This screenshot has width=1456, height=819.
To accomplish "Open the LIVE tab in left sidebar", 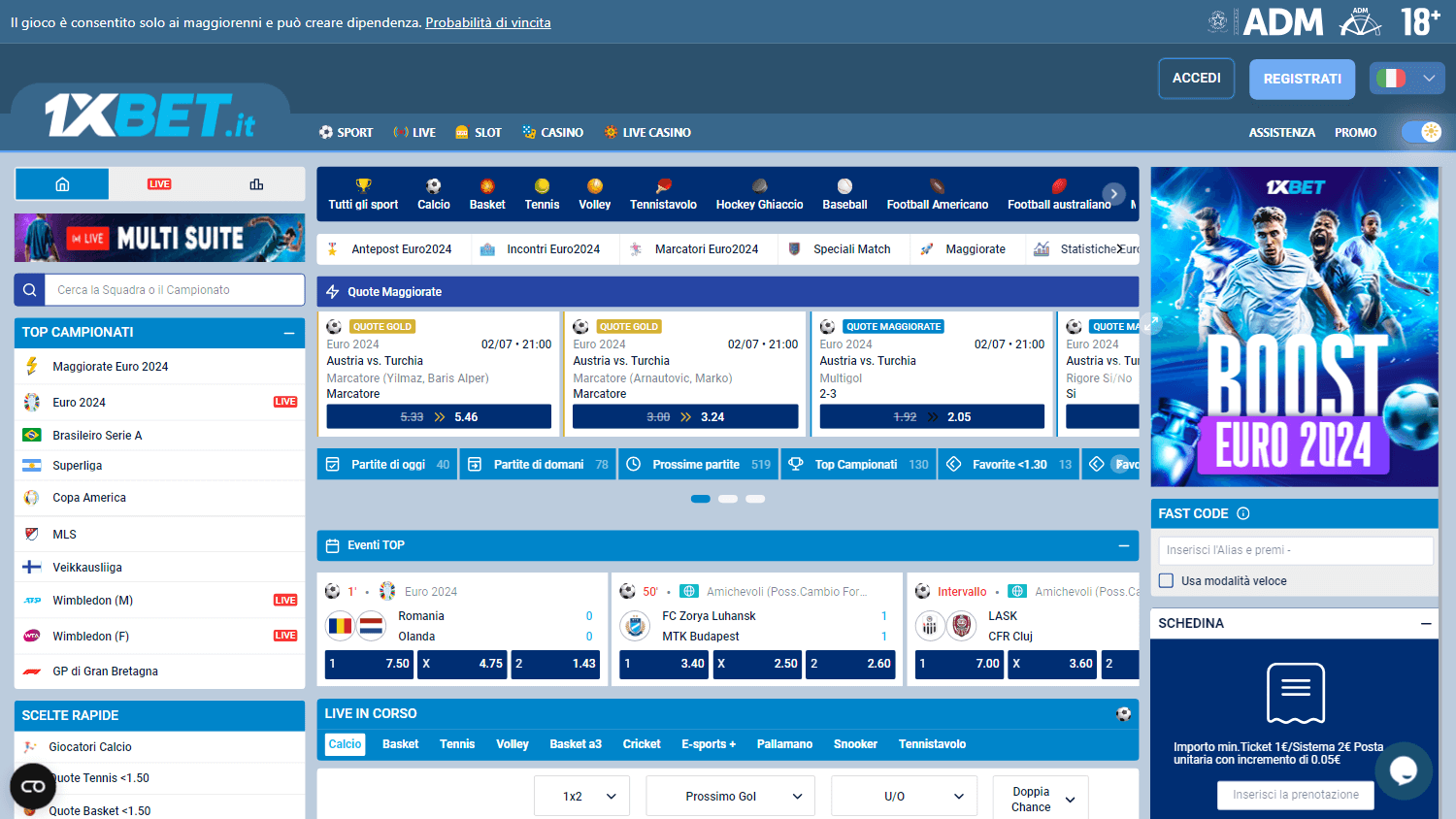I will click(x=159, y=184).
